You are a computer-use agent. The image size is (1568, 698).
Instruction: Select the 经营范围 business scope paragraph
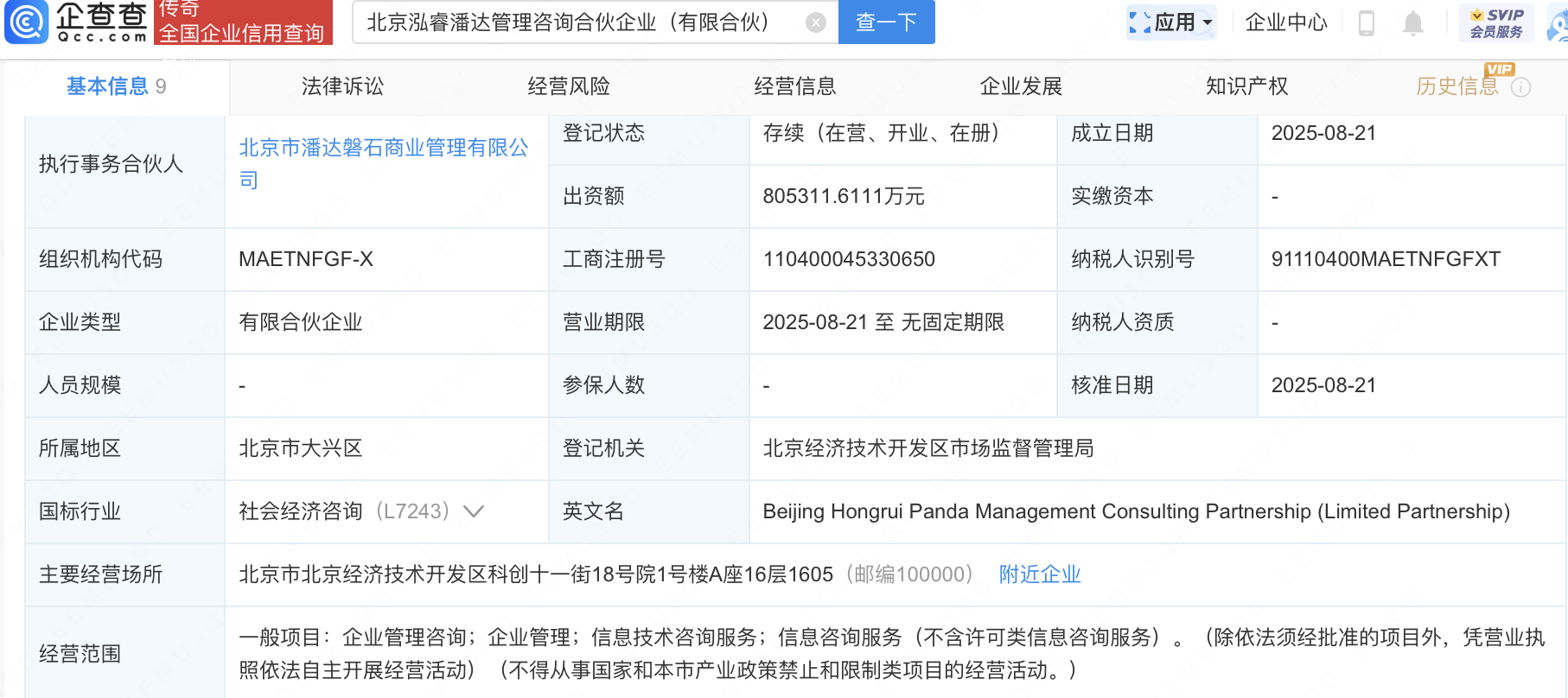tap(891, 654)
